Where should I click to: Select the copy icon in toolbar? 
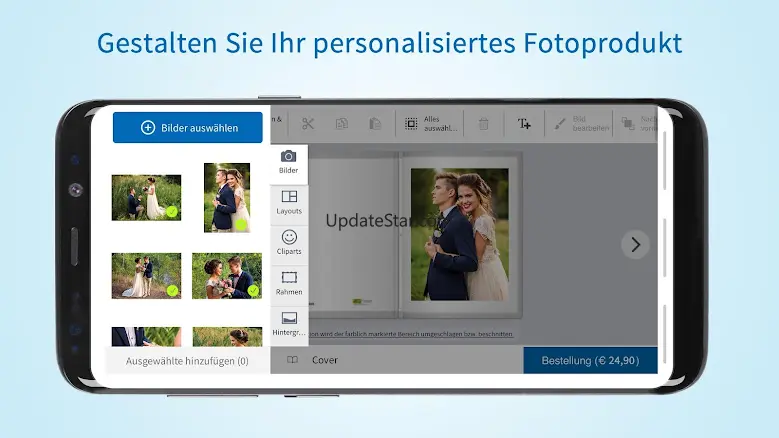342,123
